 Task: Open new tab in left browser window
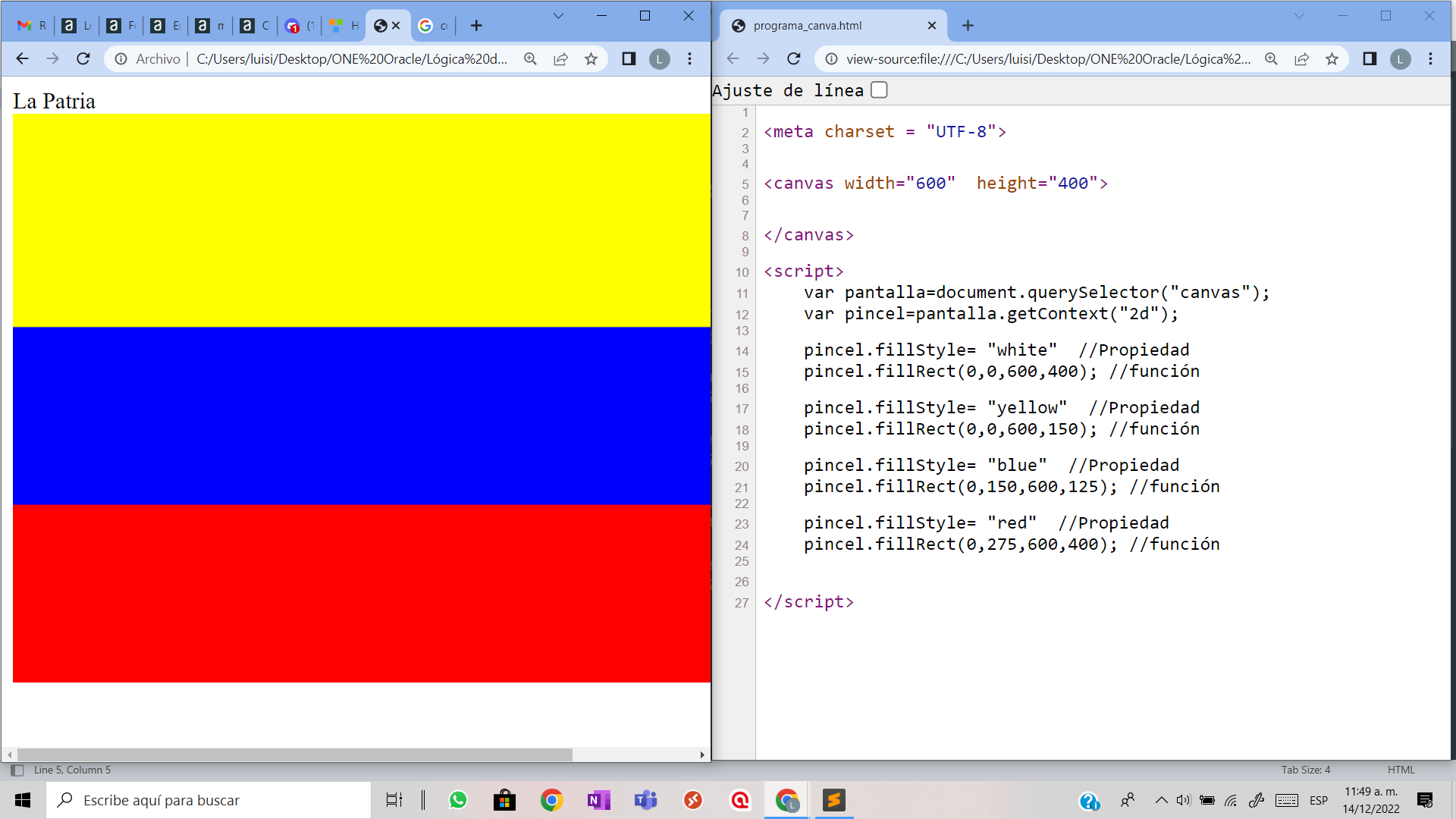476,26
